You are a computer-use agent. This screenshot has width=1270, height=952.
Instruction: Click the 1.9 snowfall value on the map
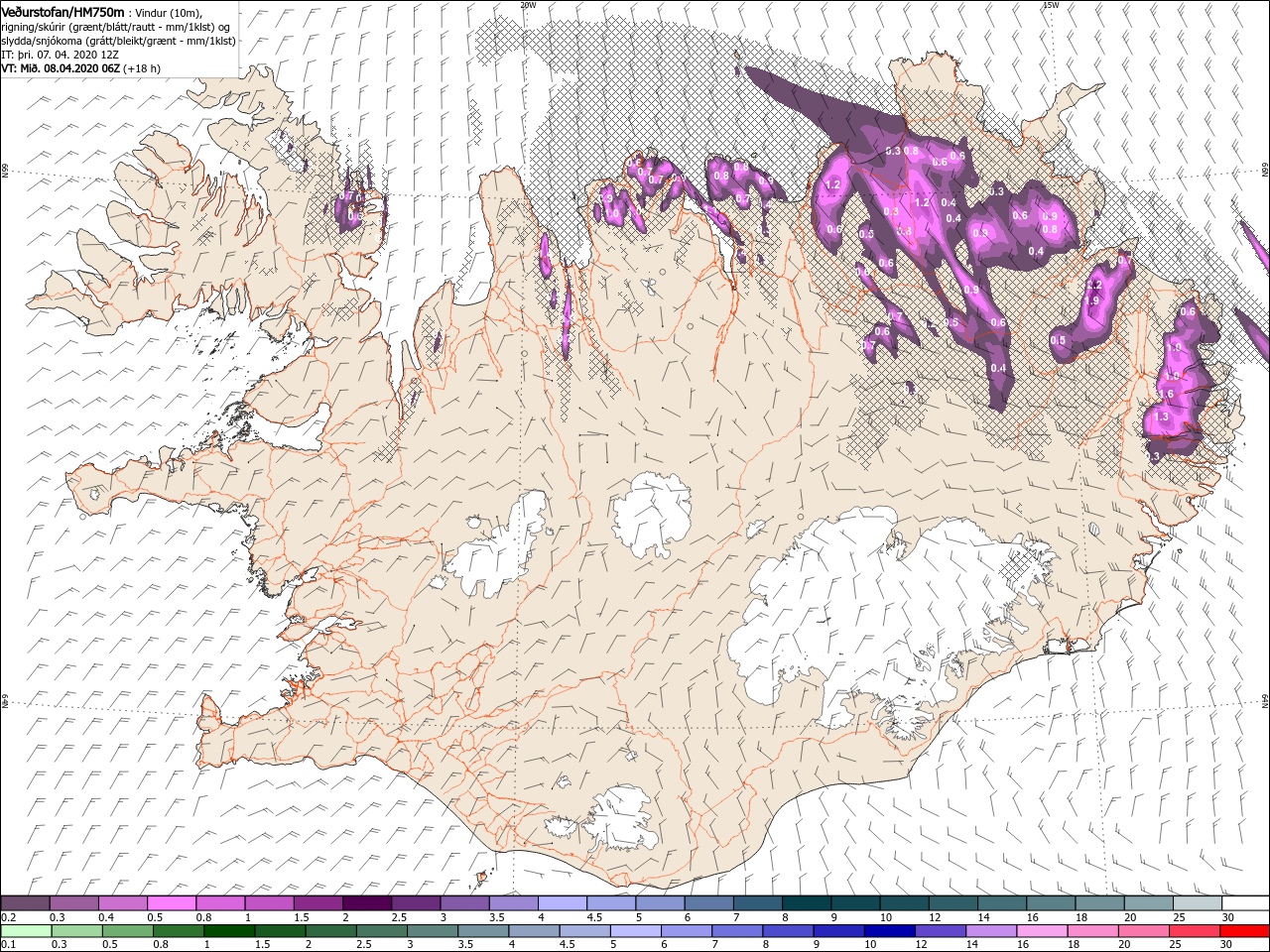coord(1093,300)
